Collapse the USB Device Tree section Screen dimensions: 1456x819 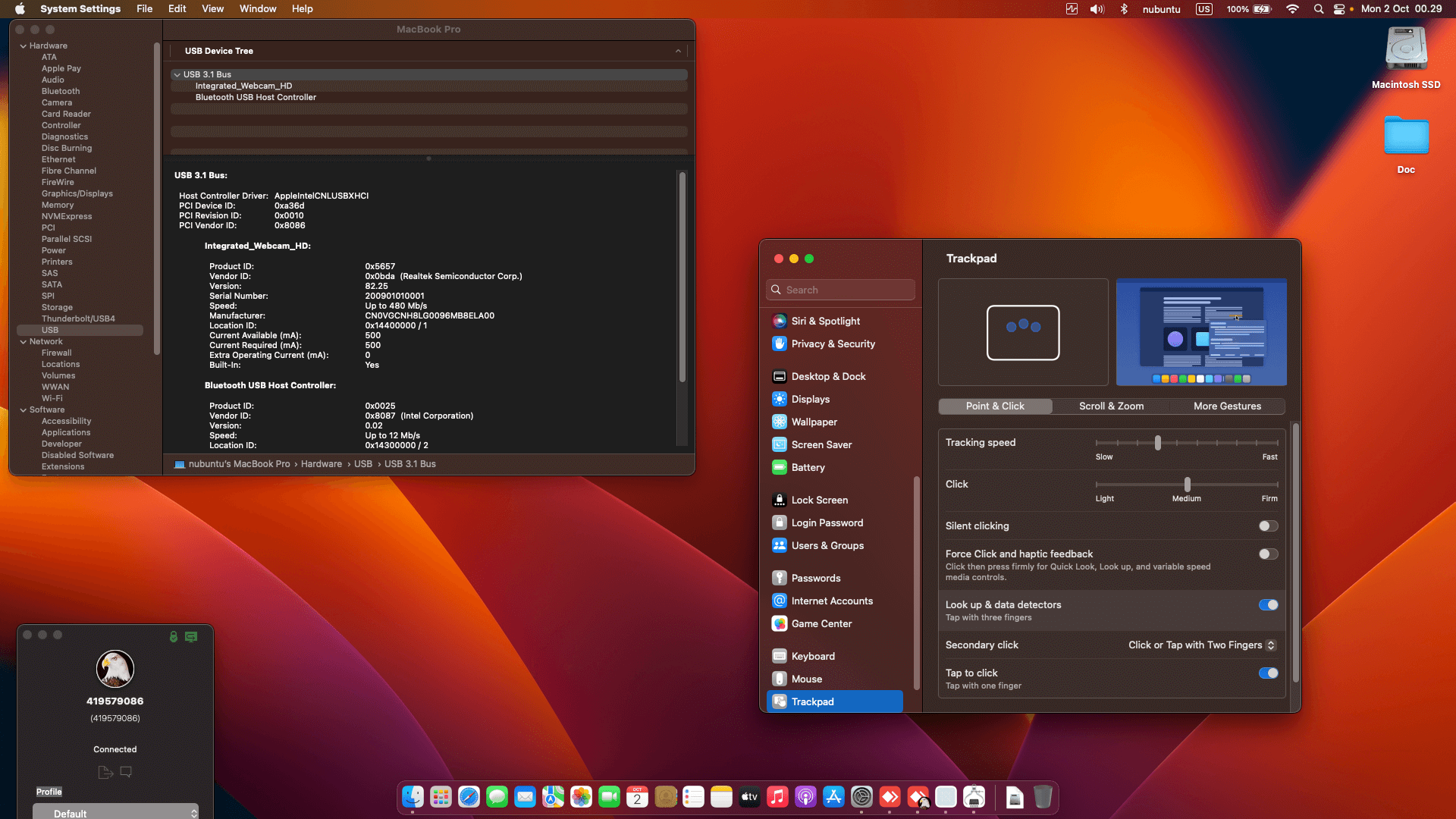[x=677, y=51]
